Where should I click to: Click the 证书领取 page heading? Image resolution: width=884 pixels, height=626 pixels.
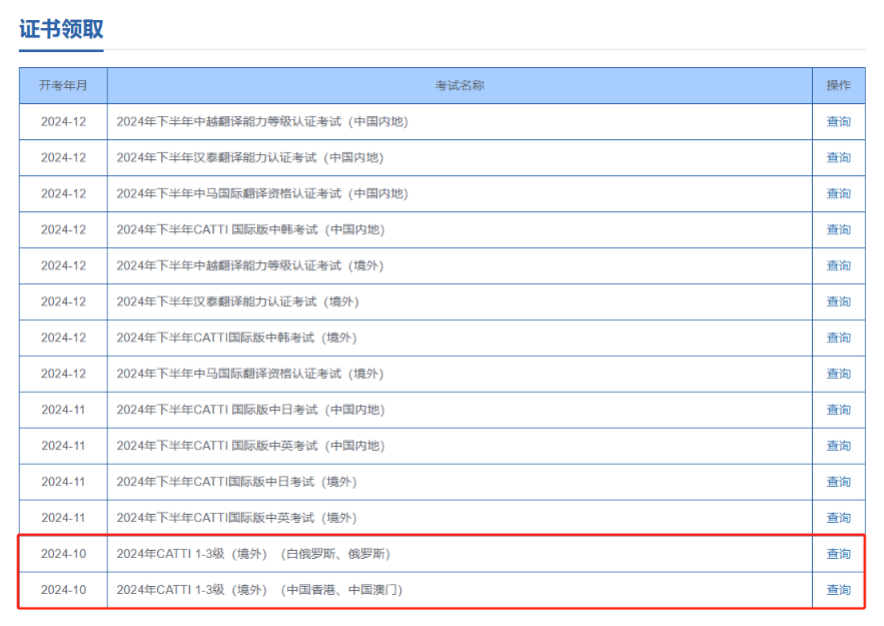tap(61, 29)
